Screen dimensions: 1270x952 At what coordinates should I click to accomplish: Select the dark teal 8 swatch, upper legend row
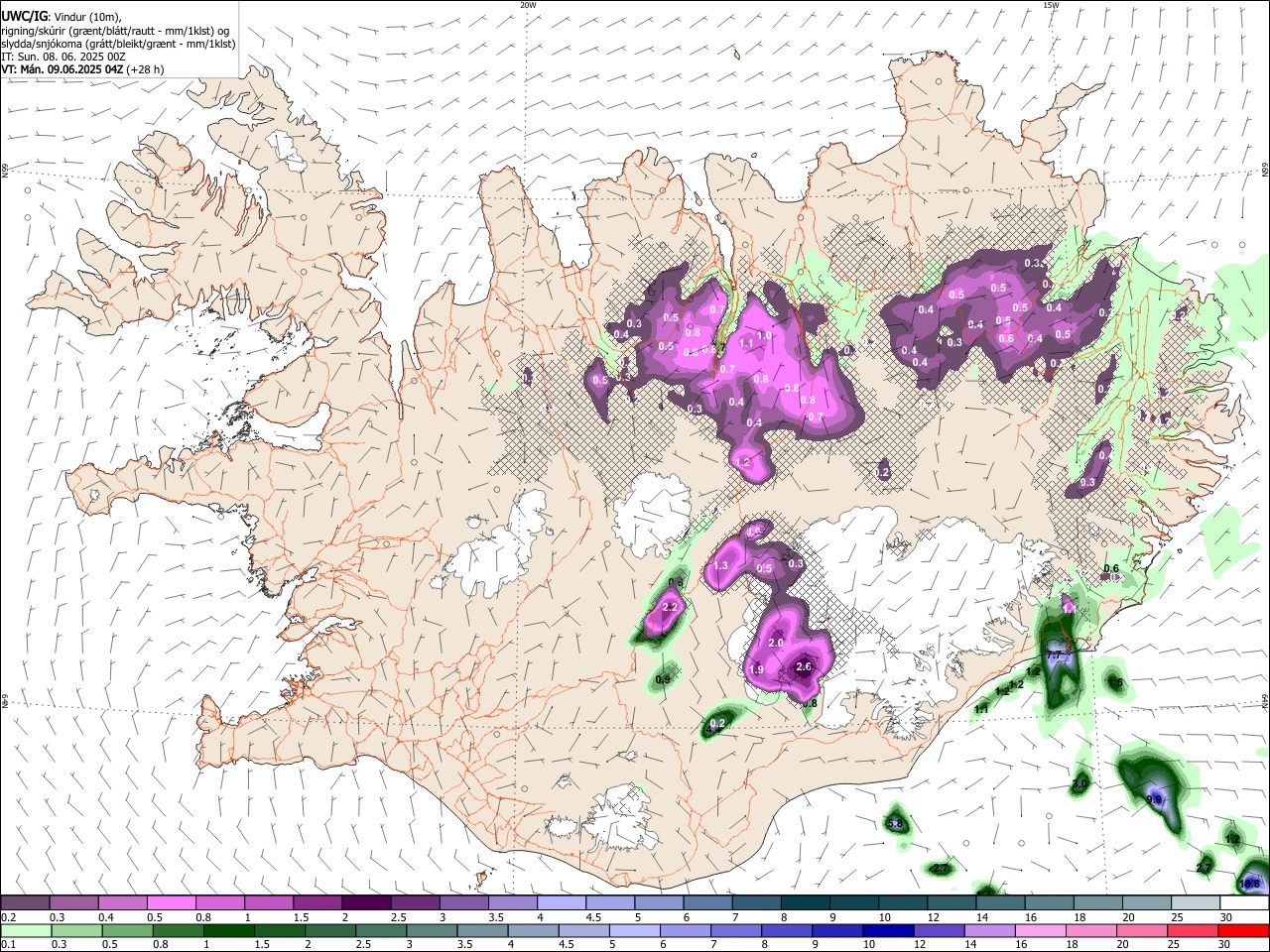pos(806,902)
